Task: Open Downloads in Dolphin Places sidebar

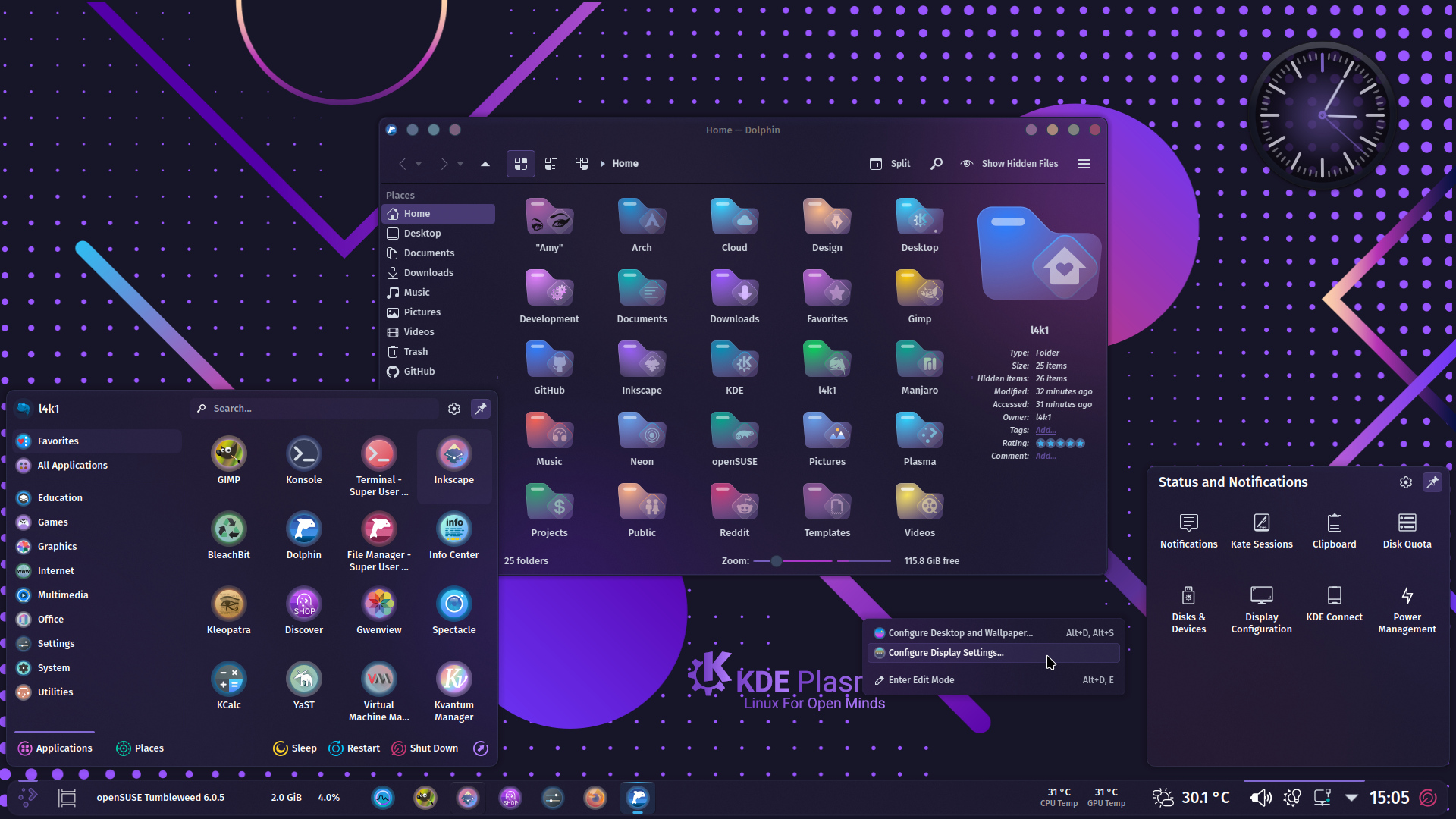Action: (x=438, y=273)
